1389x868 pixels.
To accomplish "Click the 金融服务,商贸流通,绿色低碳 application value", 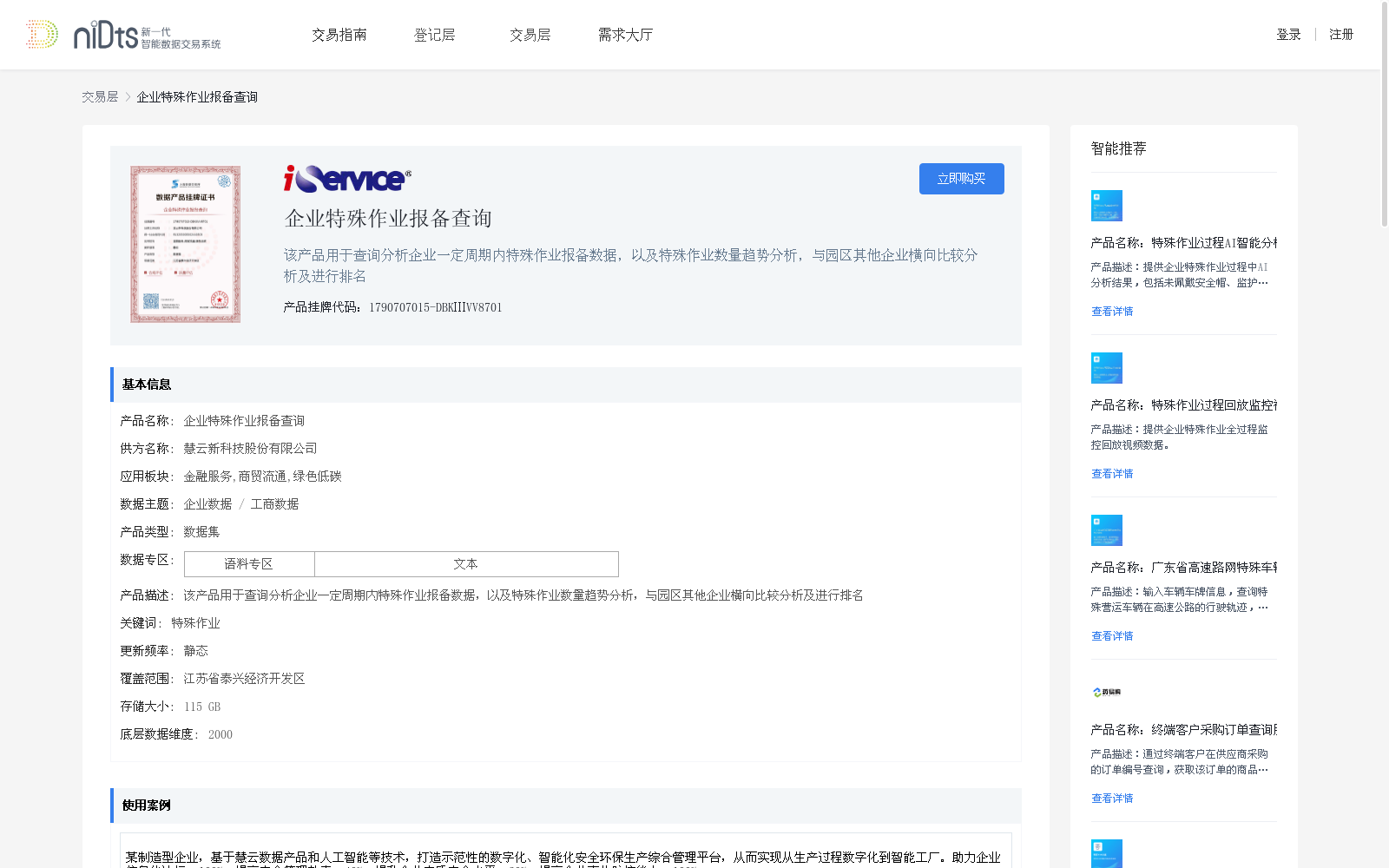I will click(x=262, y=477).
